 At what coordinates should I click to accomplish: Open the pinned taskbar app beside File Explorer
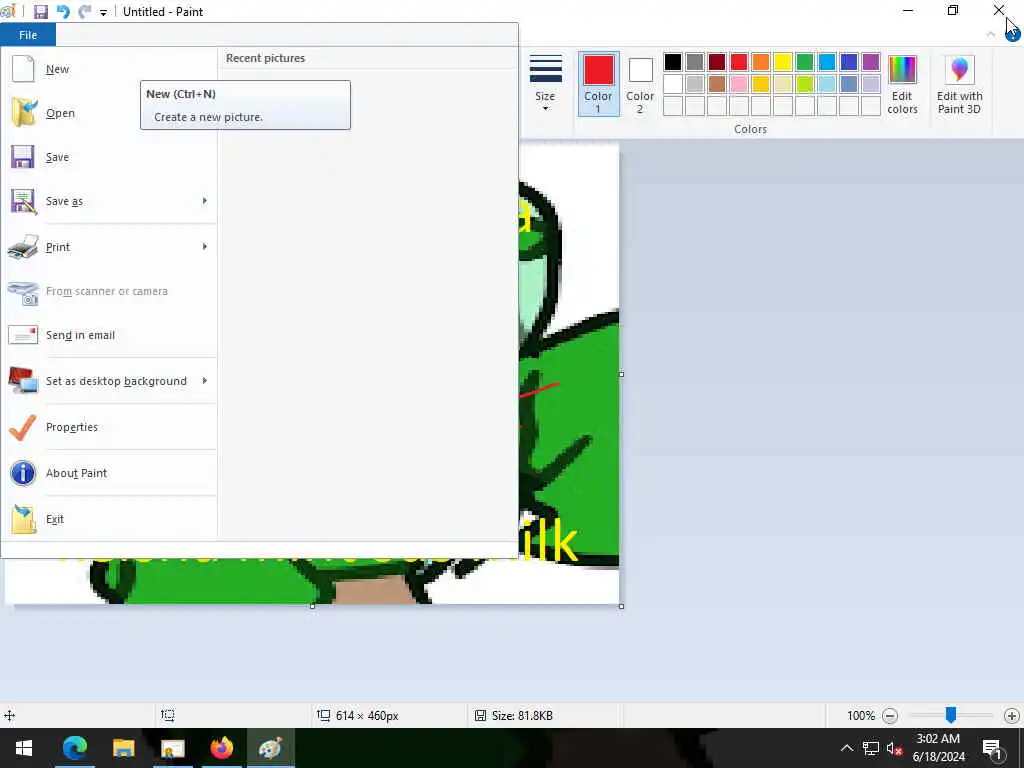point(172,748)
